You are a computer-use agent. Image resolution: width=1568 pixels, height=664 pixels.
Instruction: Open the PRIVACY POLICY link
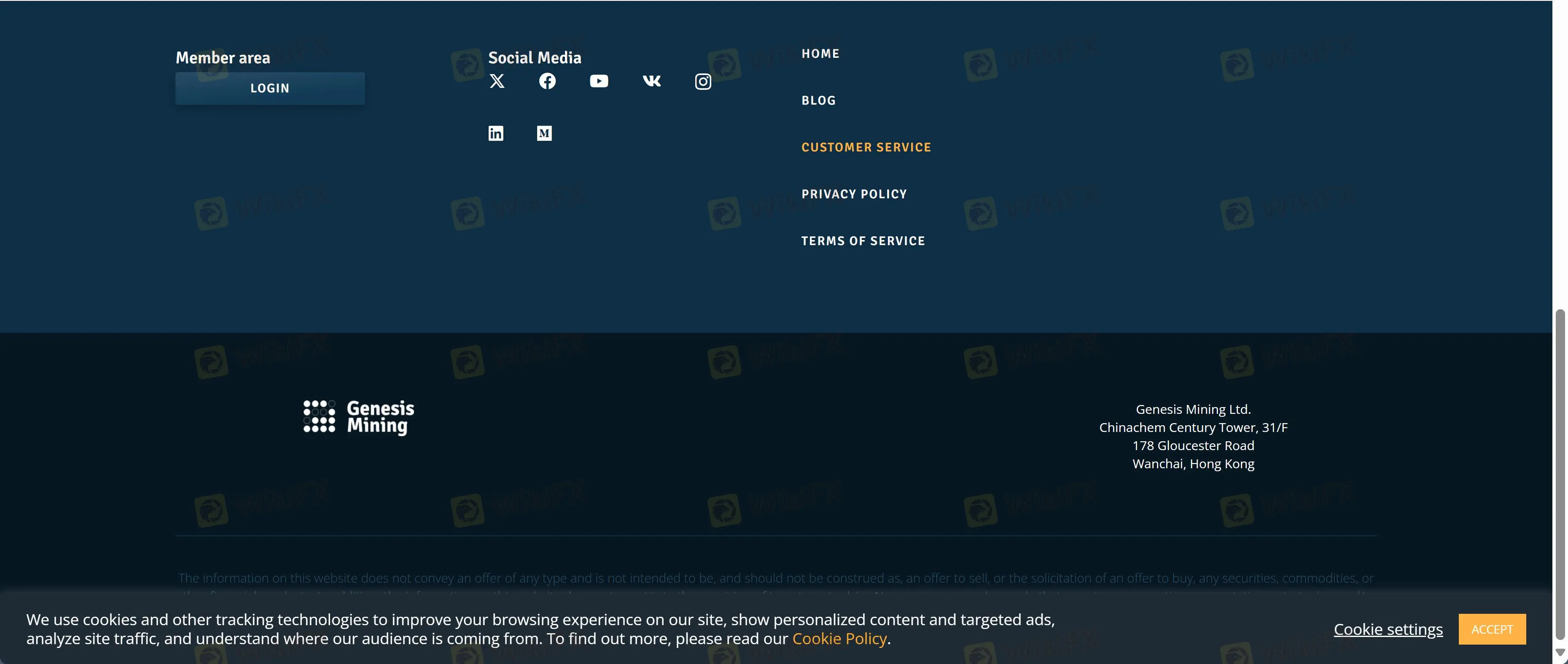(x=853, y=194)
